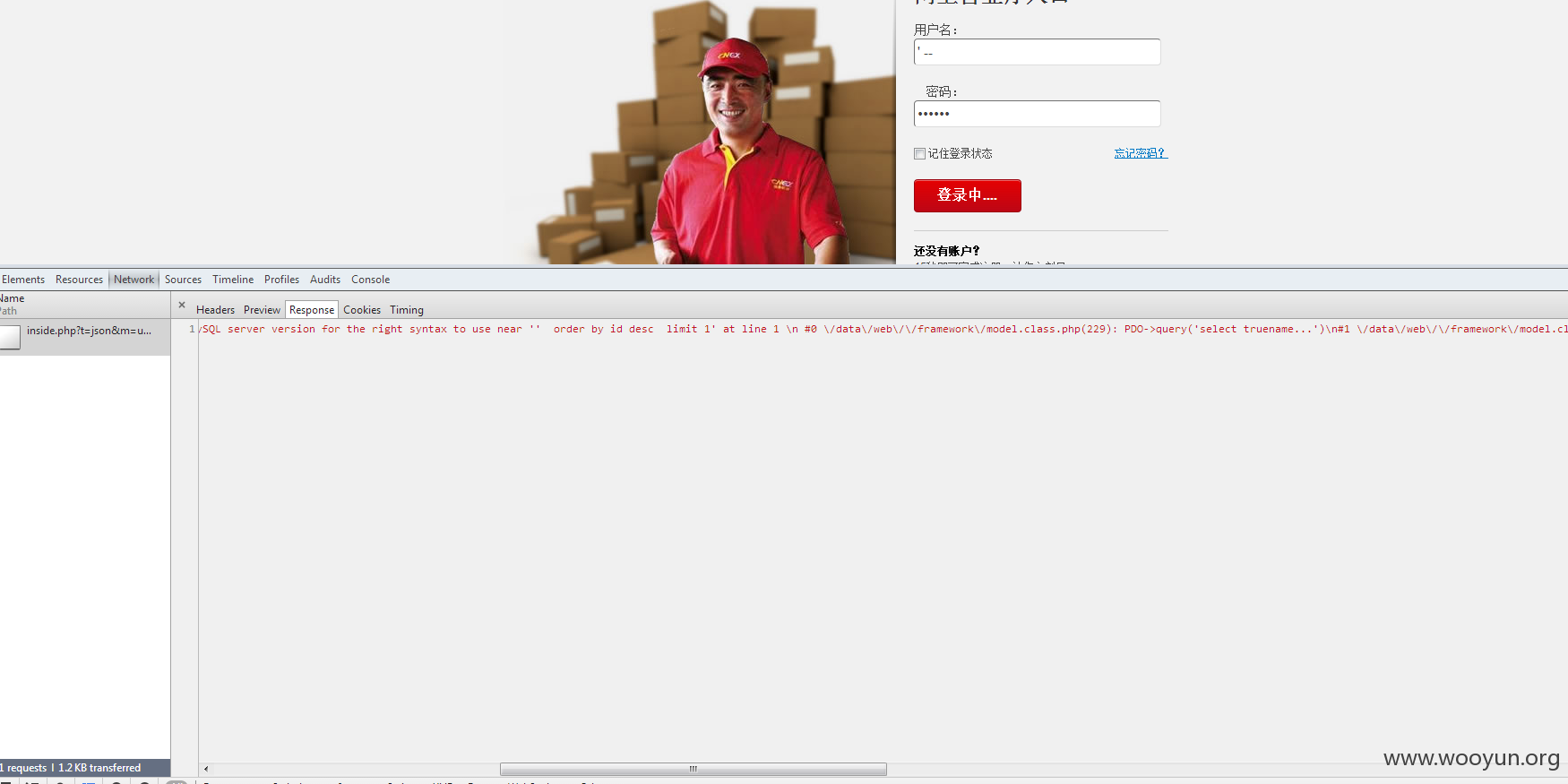The image size is (1568, 784).
Task: Select the inside.php request file icon
Action: coord(10,337)
